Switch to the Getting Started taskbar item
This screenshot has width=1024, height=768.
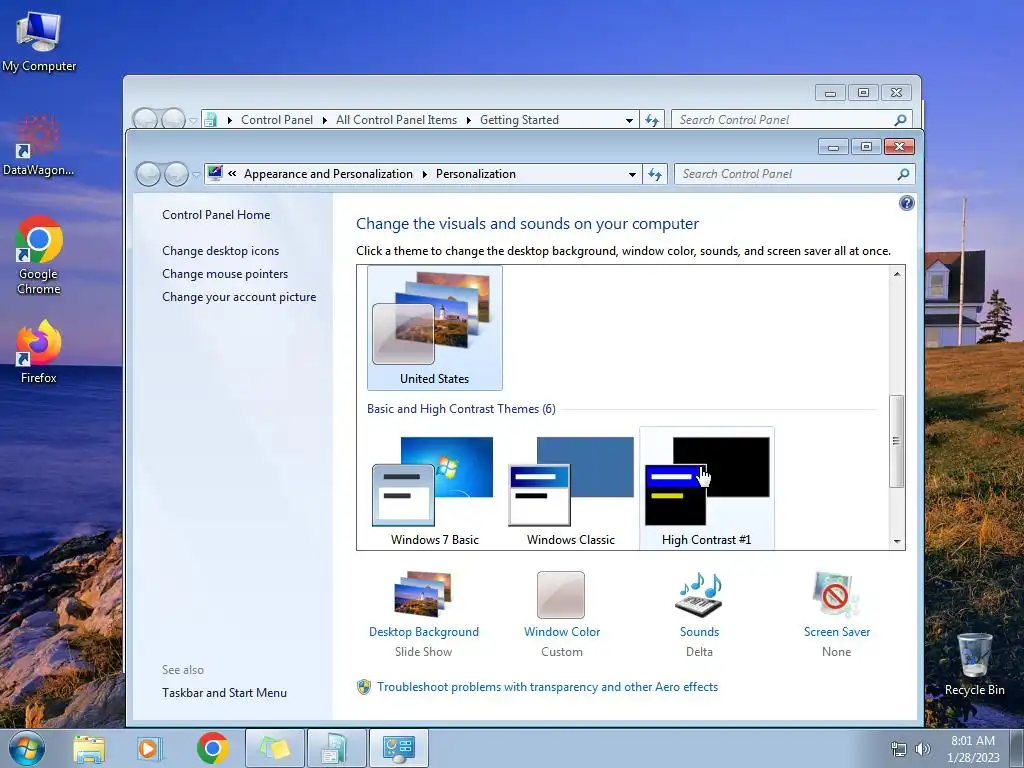tap(336, 748)
